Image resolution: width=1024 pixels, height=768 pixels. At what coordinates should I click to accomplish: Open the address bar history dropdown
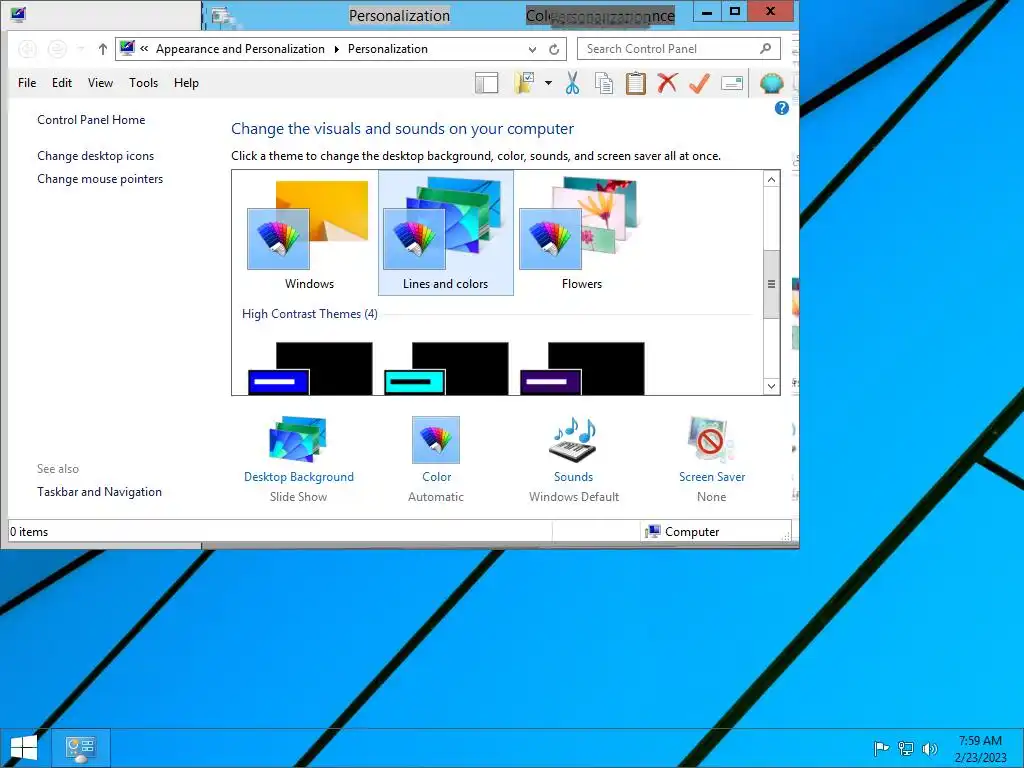pos(532,49)
